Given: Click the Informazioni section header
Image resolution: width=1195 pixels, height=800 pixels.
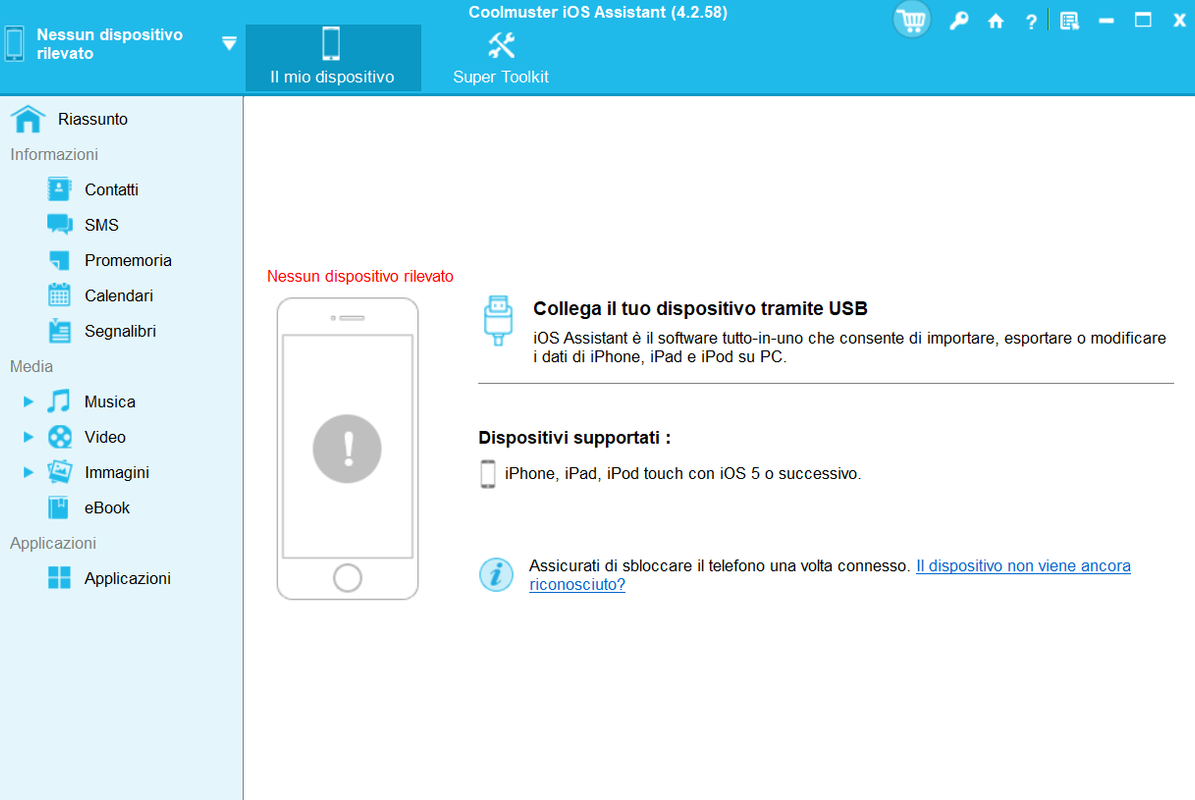Looking at the screenshot, I should pyautogui.click(x=54, y=154).
